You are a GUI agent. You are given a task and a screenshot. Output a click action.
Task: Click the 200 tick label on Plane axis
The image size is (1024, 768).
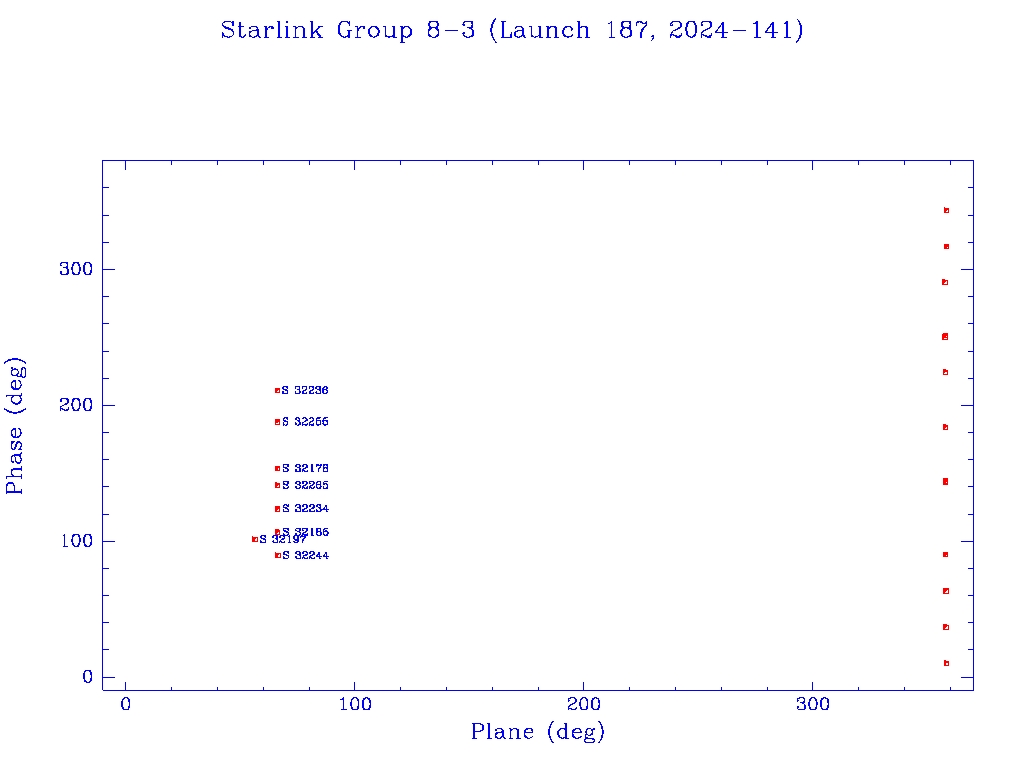(x=583, y=704)
